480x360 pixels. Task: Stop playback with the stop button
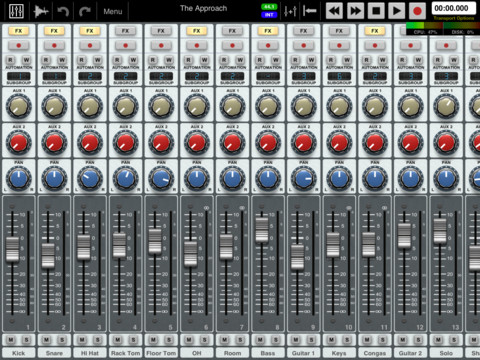point(376,11)
